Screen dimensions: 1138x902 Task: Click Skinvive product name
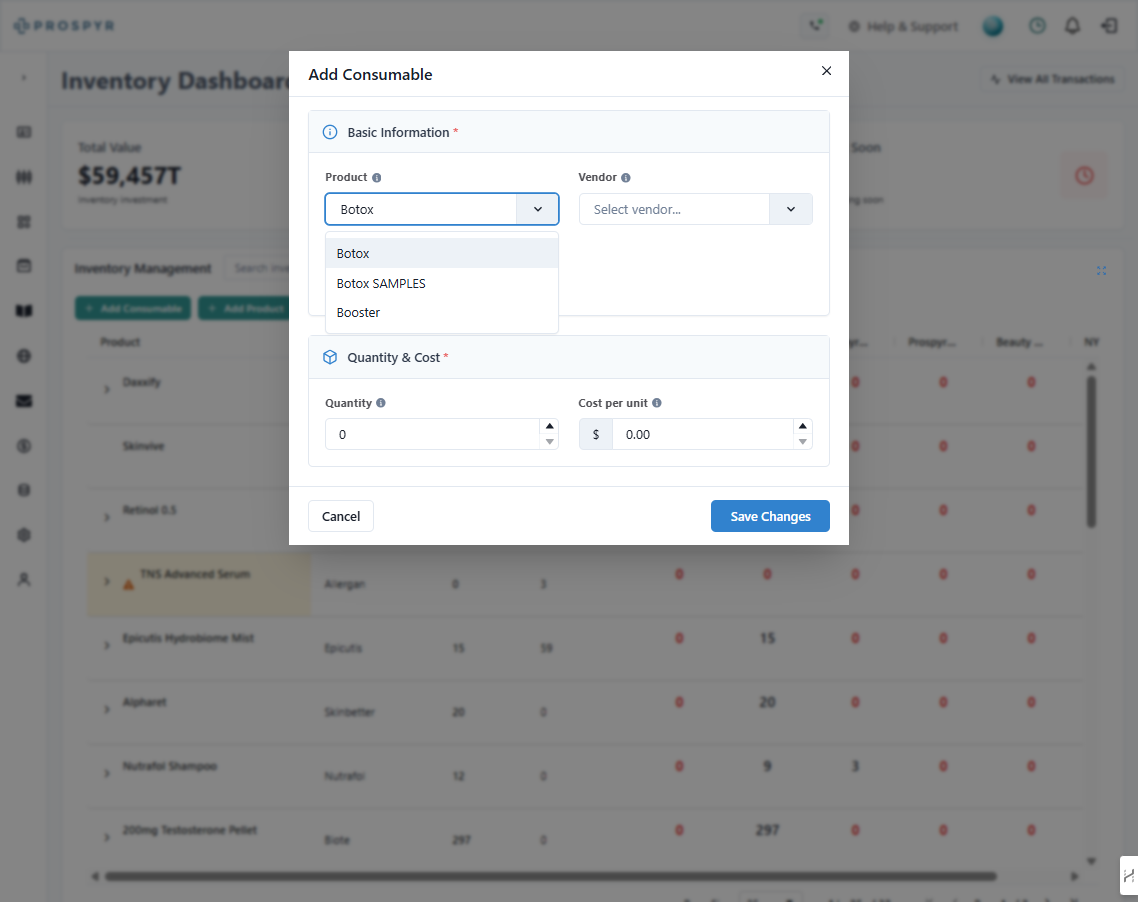144,446
